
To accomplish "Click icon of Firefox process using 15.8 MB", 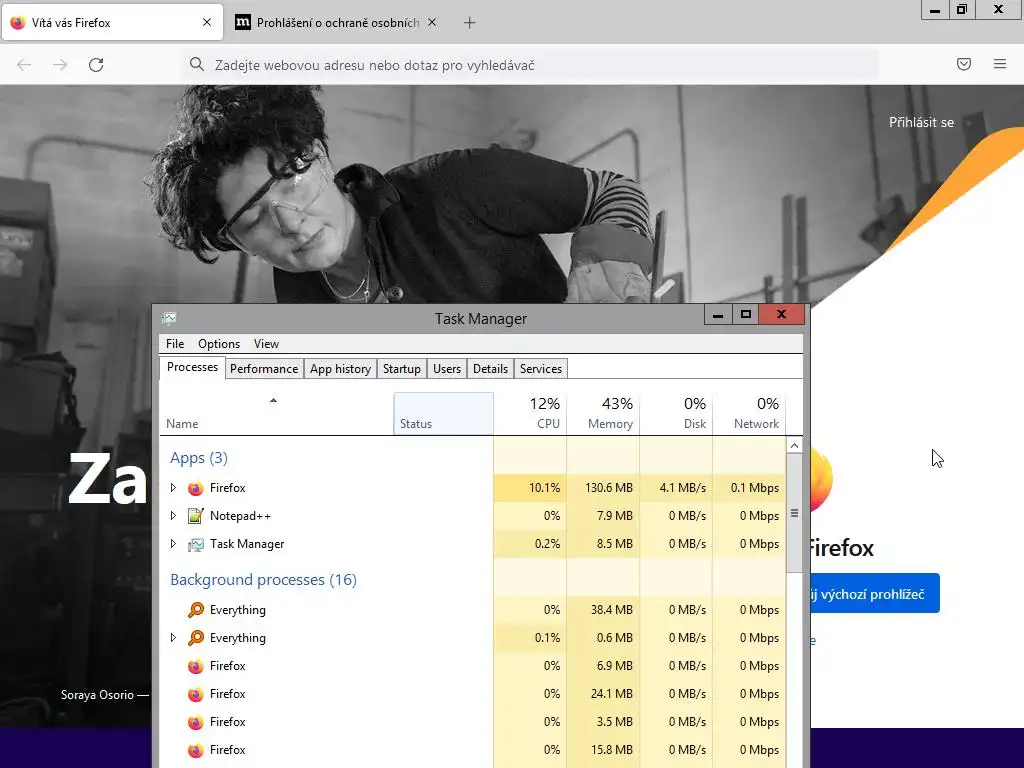I will click(x=195, y=750).
